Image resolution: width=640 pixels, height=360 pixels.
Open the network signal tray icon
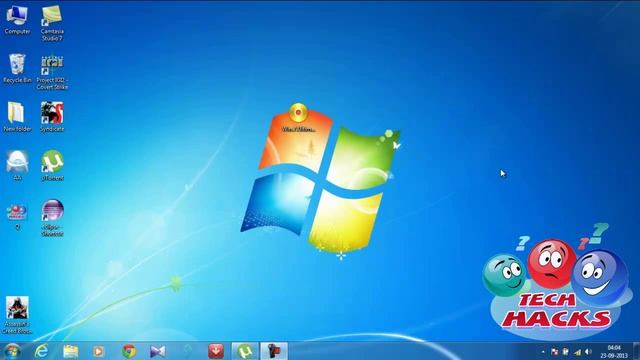click(577, 352)
